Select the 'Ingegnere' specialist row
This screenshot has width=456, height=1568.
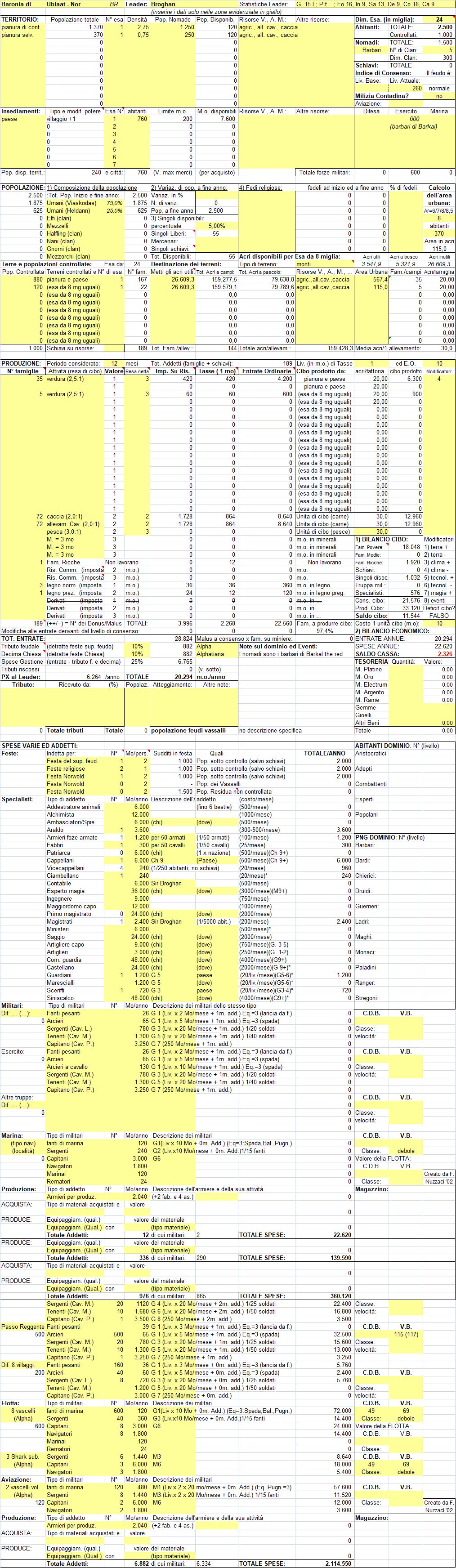[x=59, y=898]
